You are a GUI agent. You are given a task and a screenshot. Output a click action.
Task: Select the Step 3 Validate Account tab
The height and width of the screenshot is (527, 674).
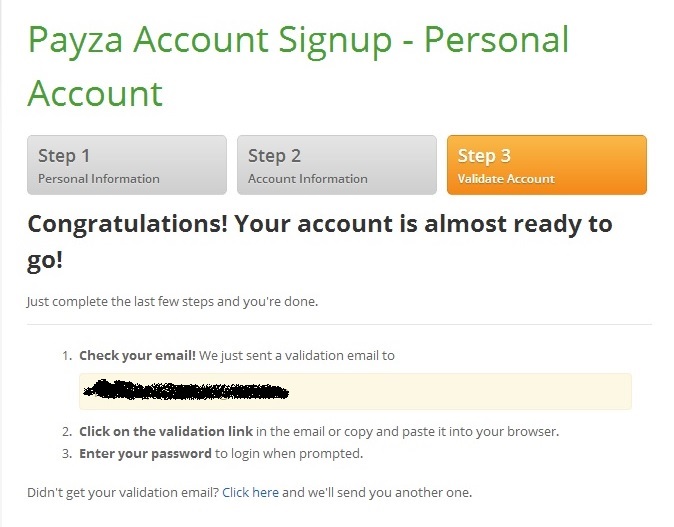tap(547, 165)
